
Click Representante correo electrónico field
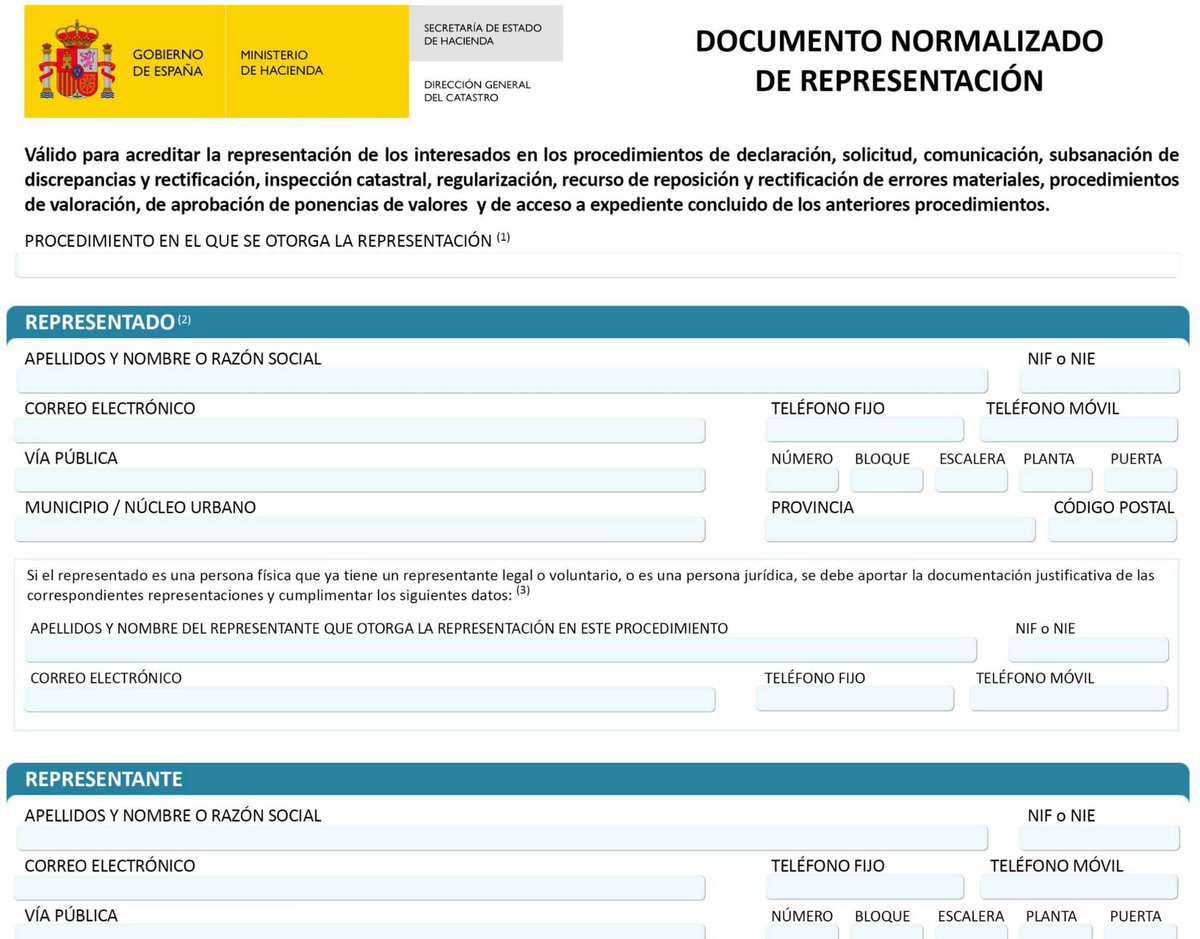(x=360, y=887)
